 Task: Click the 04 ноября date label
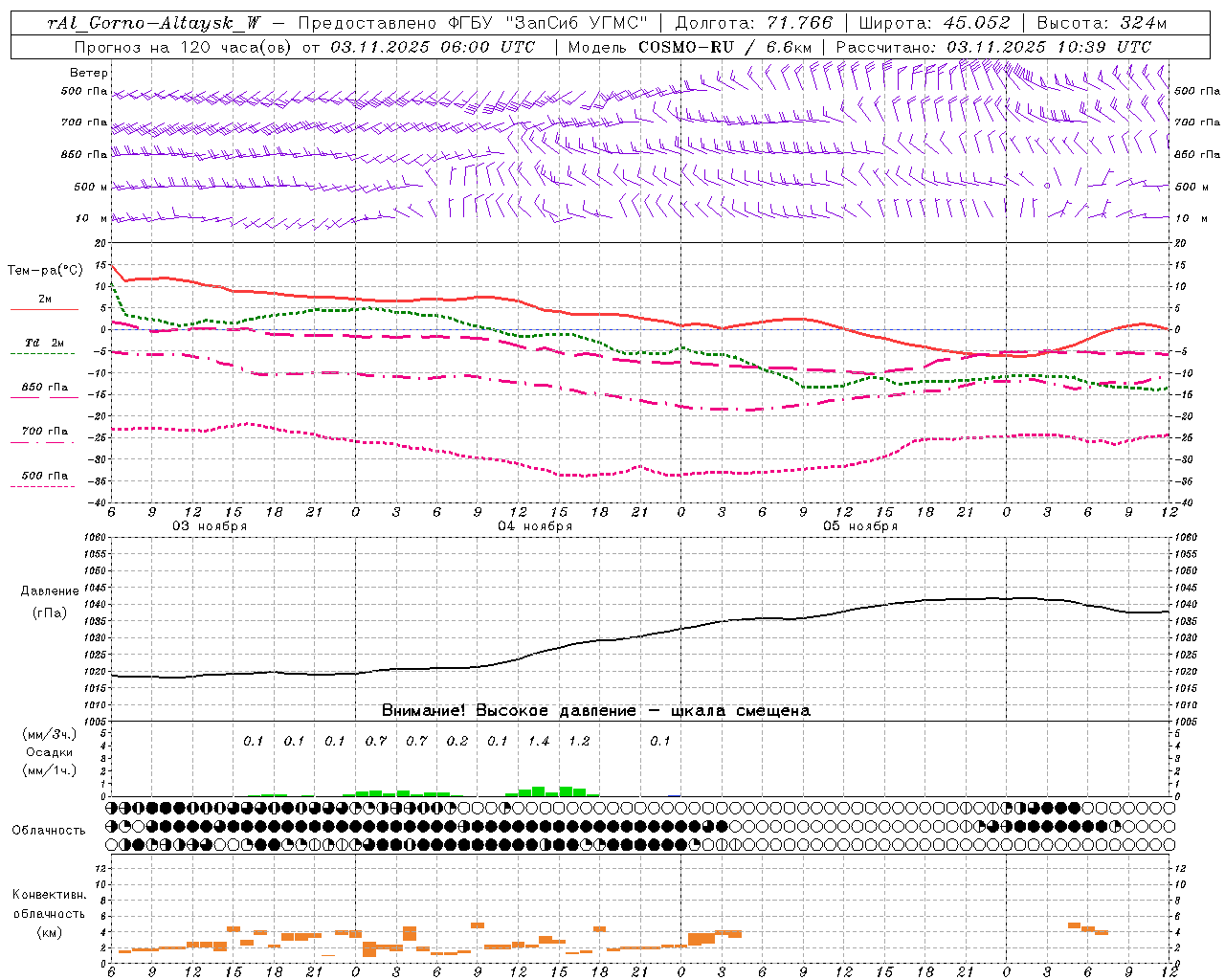tap(535, 525)
